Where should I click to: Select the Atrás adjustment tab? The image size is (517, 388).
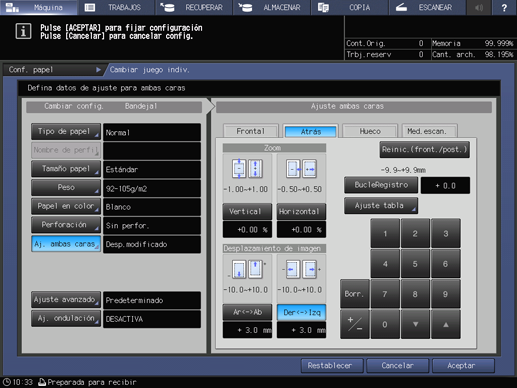pyautogui.click(x=311, y=131)
